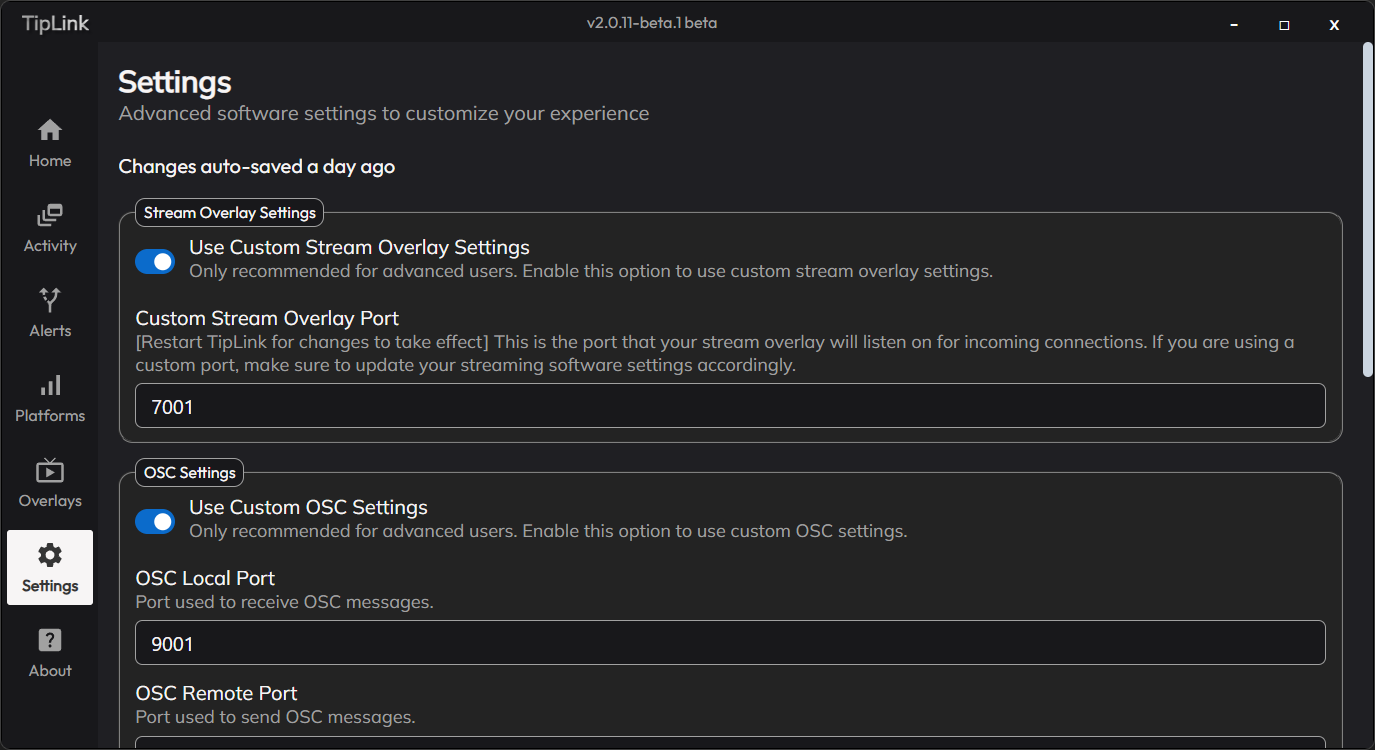Click the TipLink title in the title bar
Screen dimensions: 1375x750
coord(56,23)
